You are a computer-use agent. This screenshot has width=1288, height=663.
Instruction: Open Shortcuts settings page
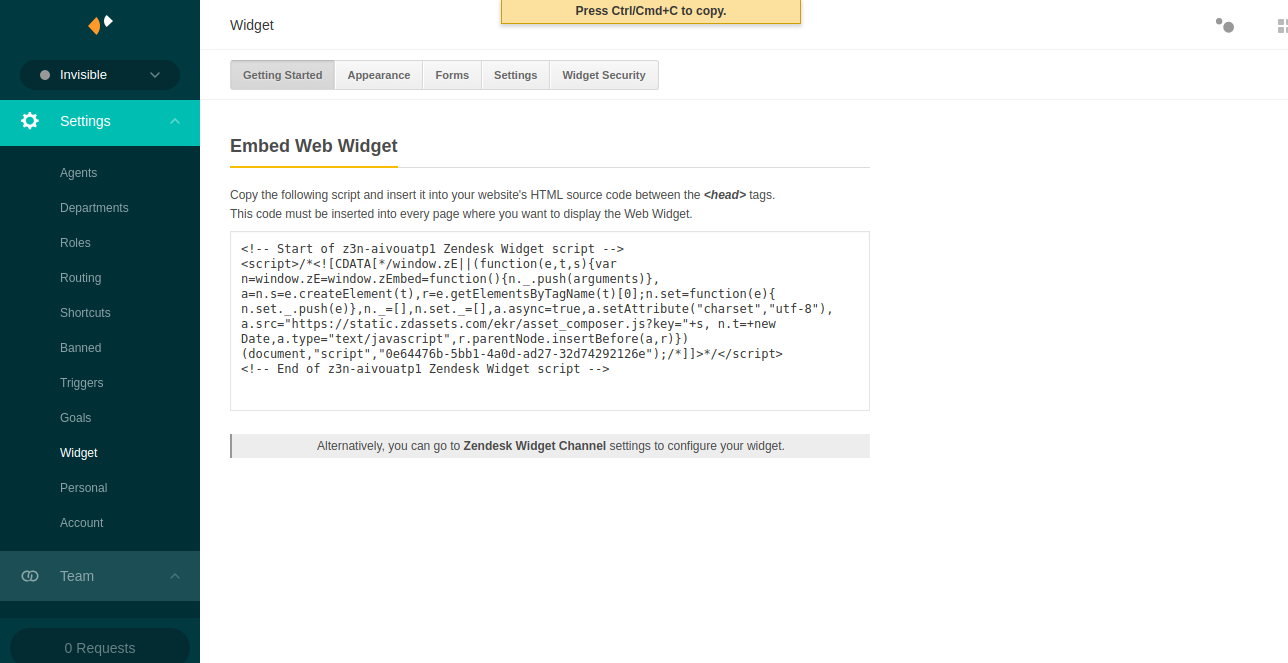pos(85,313)
